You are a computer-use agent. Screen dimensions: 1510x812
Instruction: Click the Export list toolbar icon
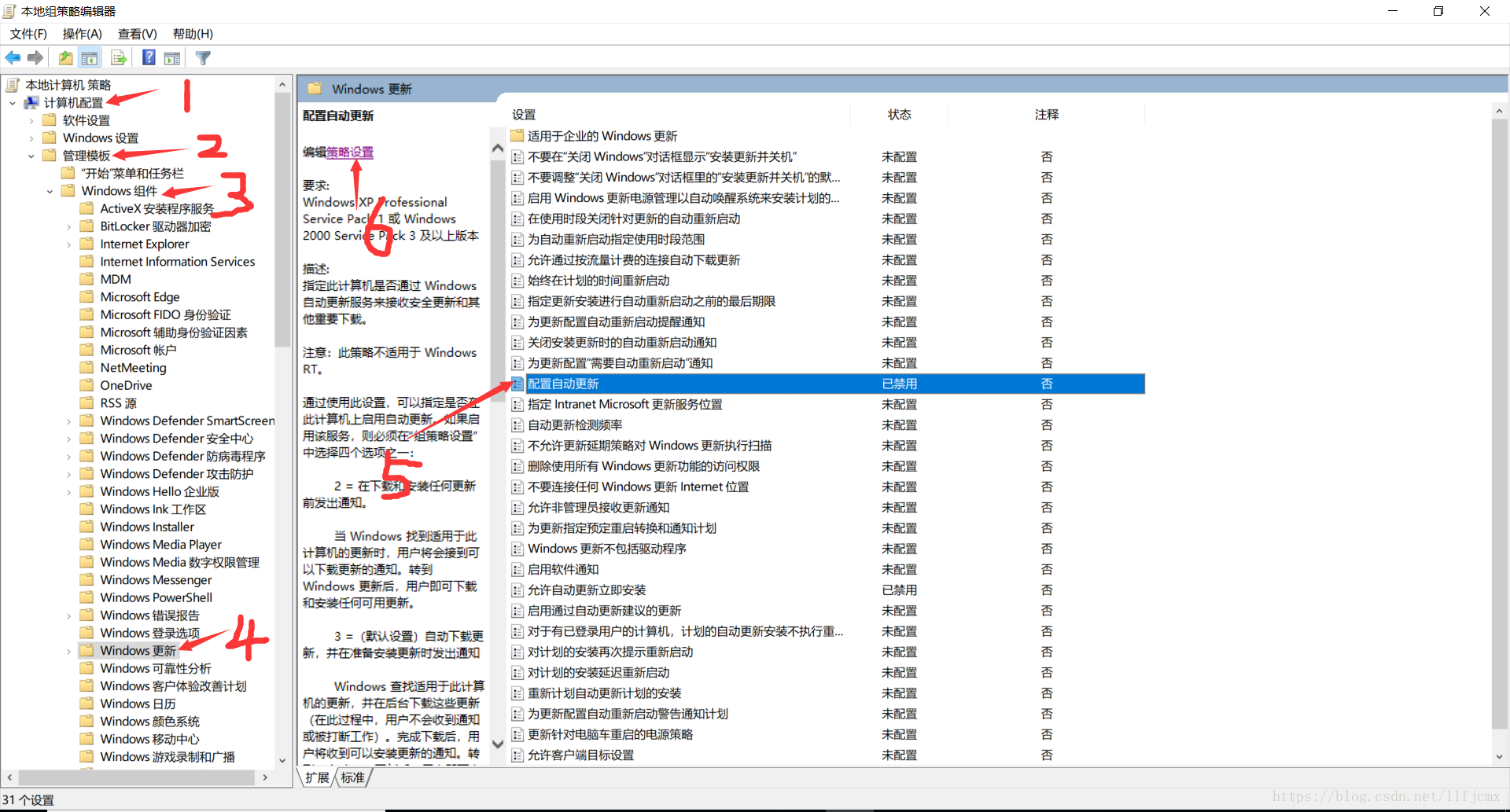coord(119,58)
